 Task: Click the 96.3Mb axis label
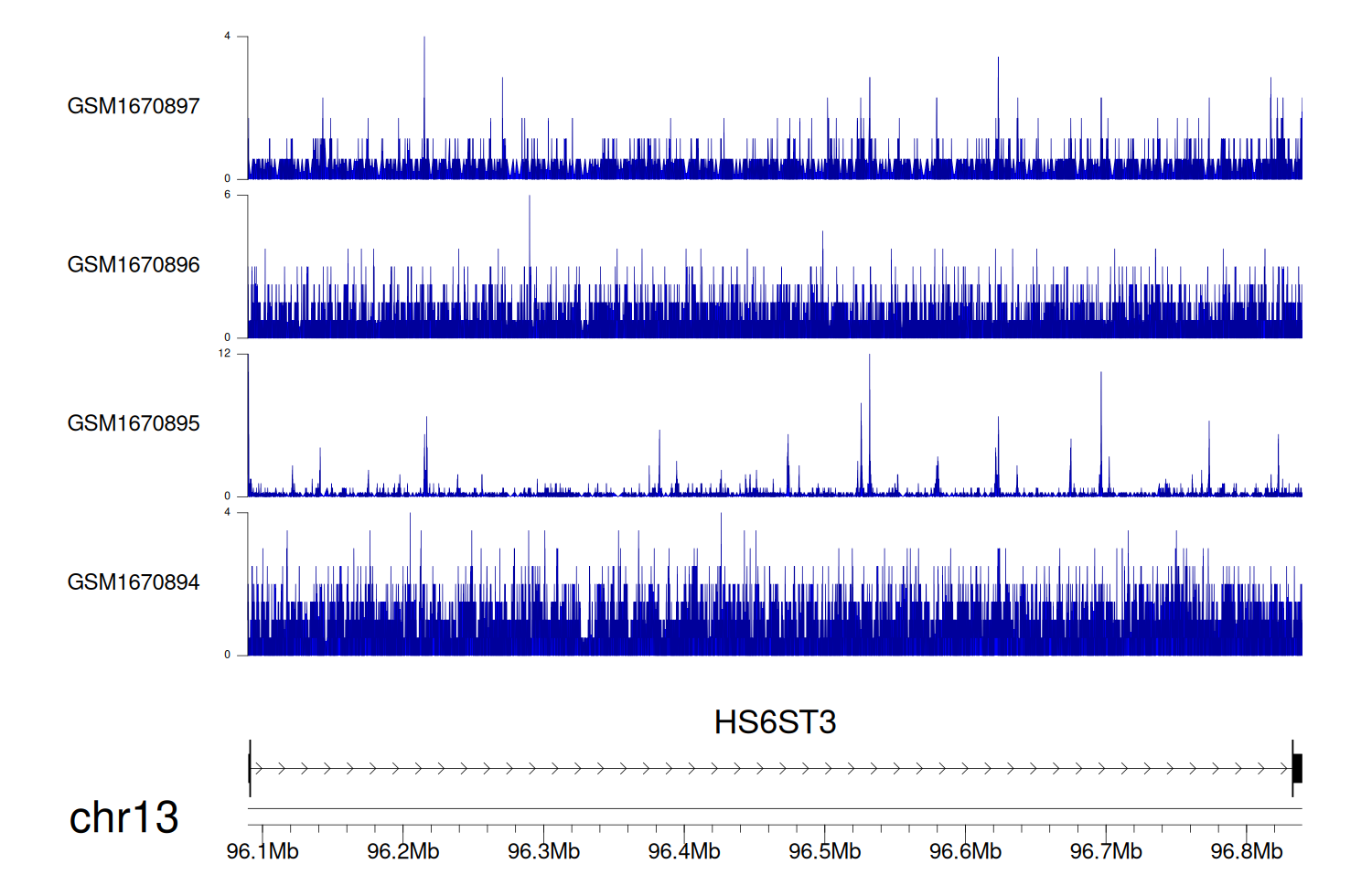[543, 852]
